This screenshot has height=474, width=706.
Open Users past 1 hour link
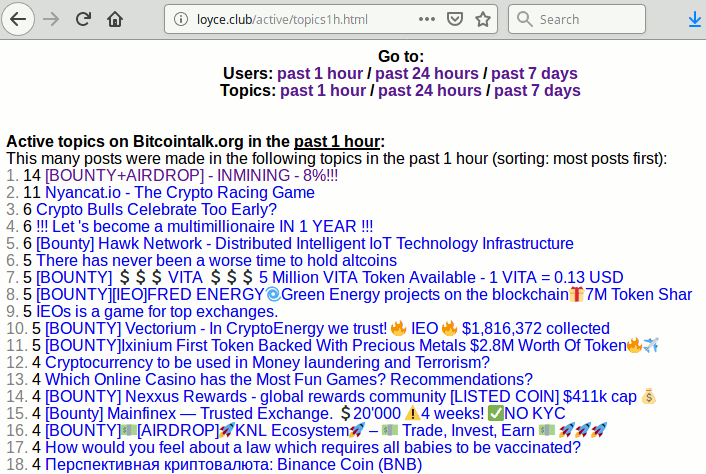tap(320, 73)
